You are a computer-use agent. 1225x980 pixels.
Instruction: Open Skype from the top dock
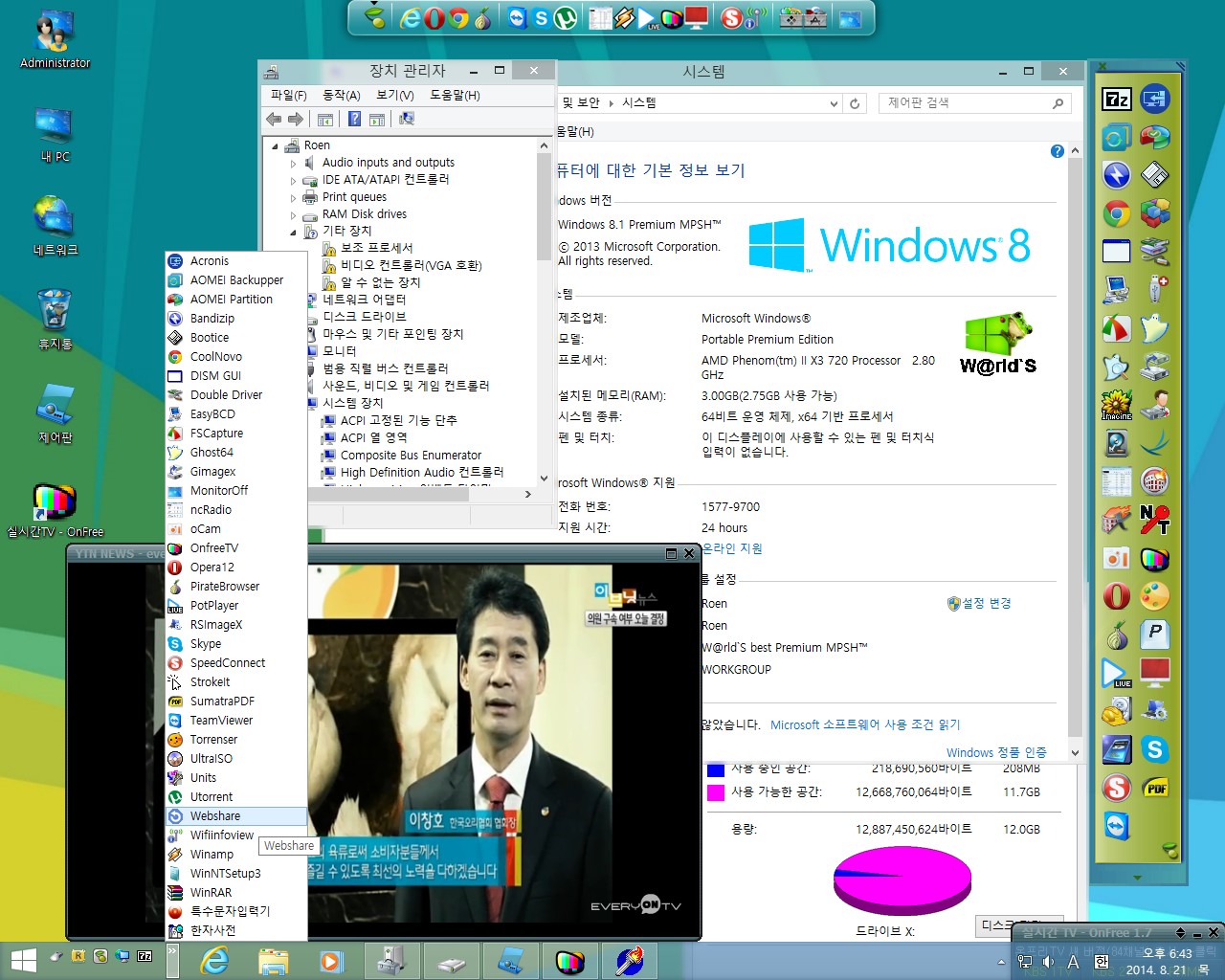[542, 17]
